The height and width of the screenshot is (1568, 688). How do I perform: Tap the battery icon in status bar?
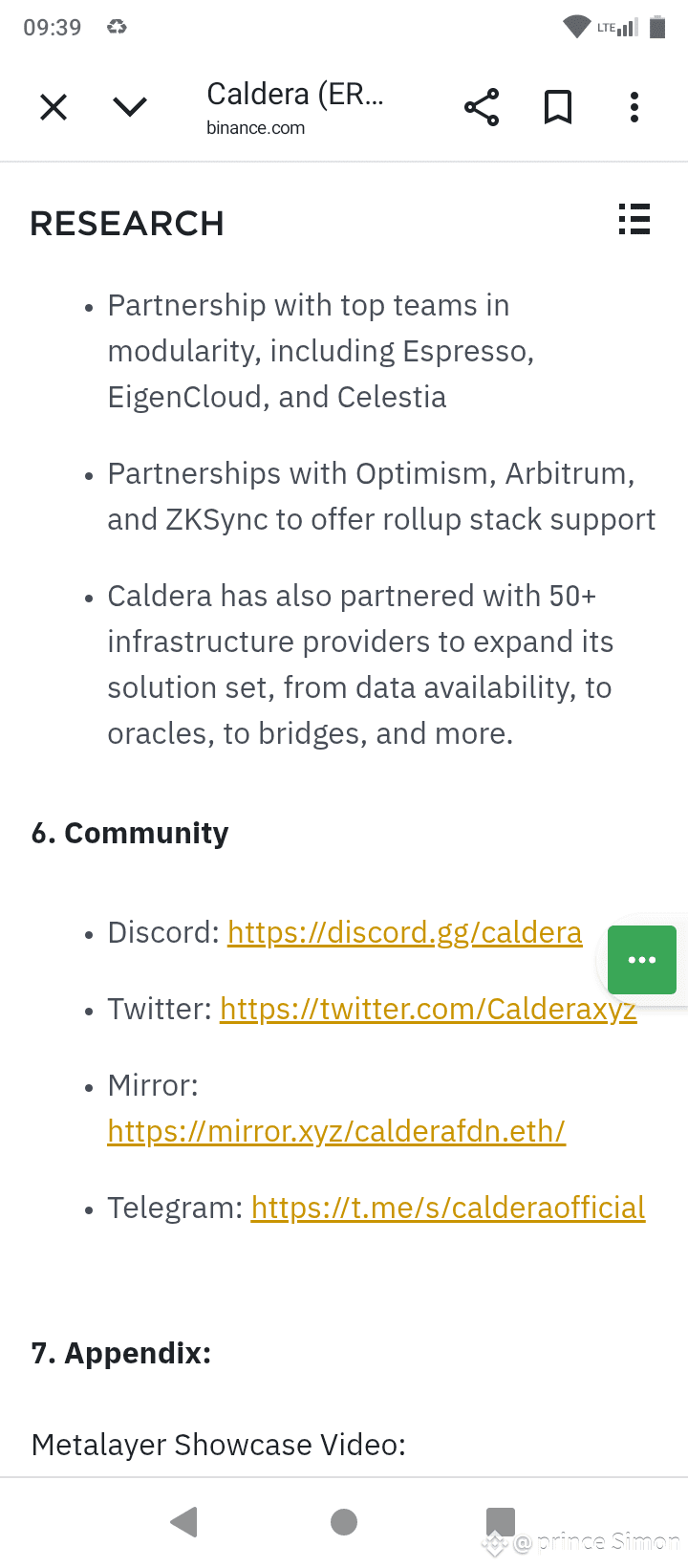point(657,27)
